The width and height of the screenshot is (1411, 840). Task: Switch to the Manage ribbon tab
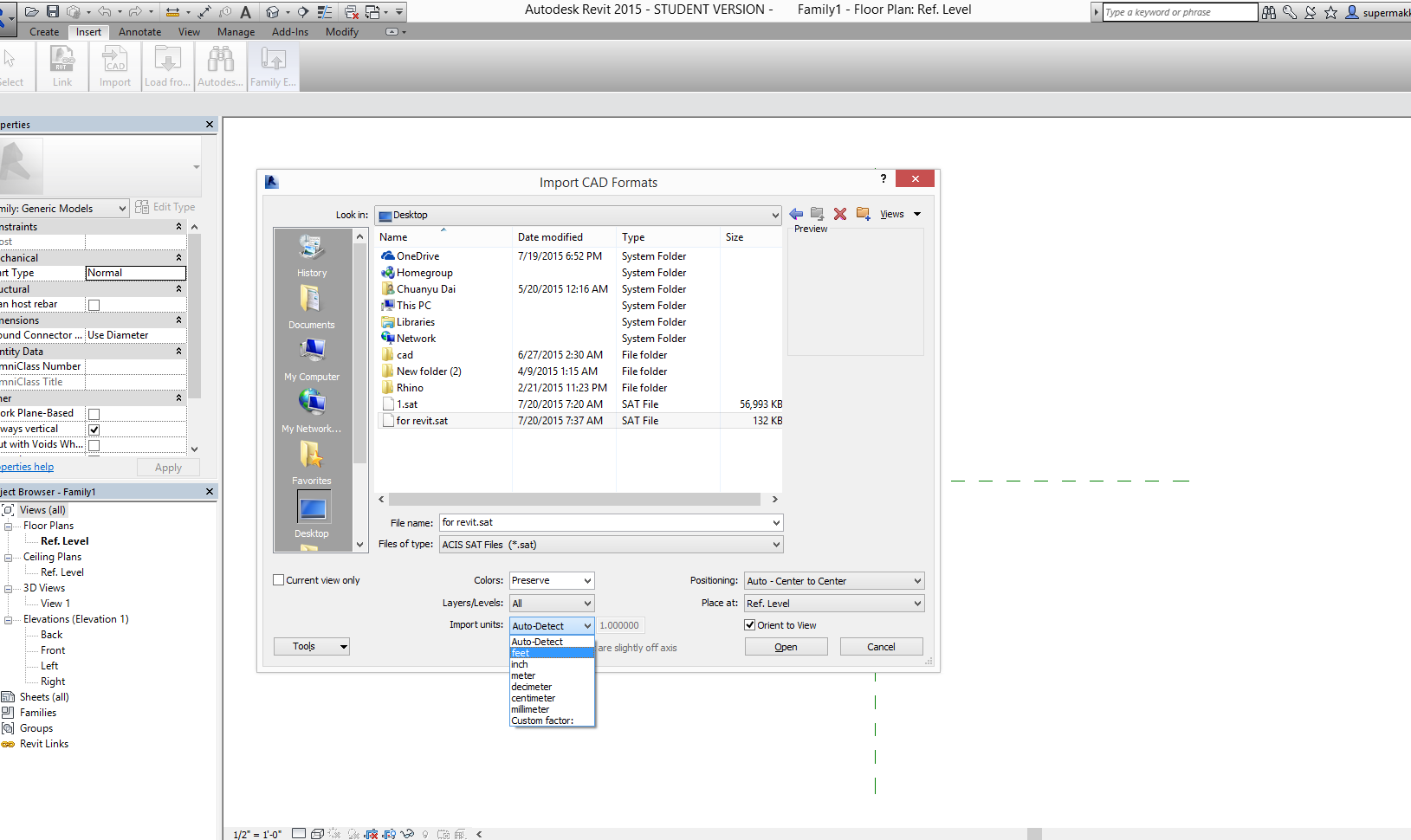click(236, 32)
